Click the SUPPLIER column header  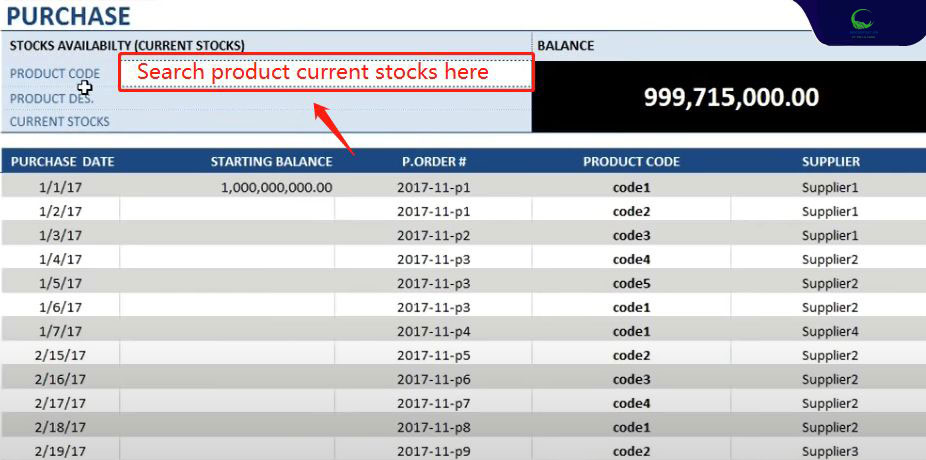(830, 162)
